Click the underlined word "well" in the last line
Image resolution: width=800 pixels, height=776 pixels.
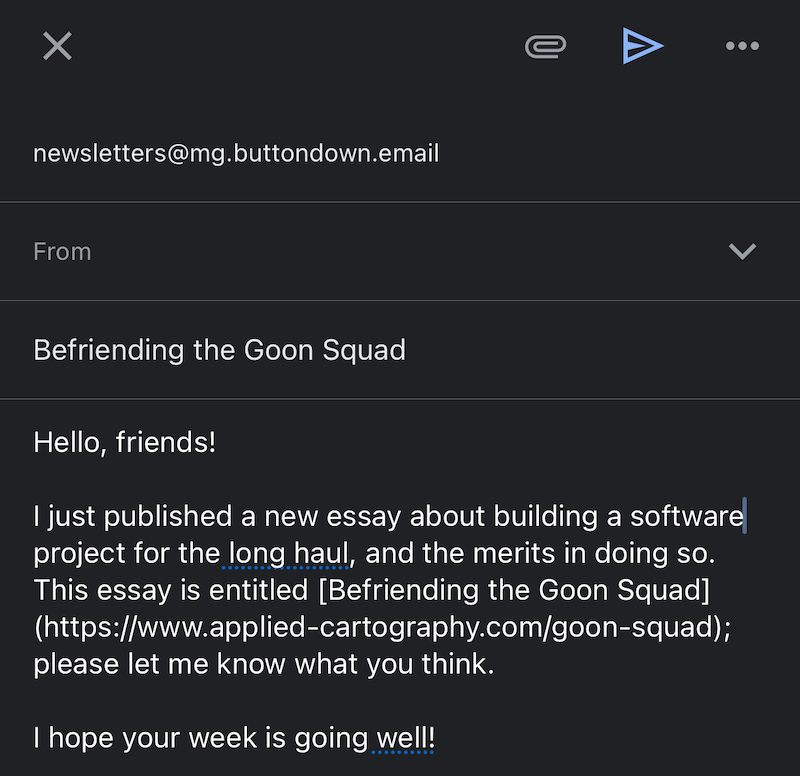pyautogui.click(x=402, y=739)
